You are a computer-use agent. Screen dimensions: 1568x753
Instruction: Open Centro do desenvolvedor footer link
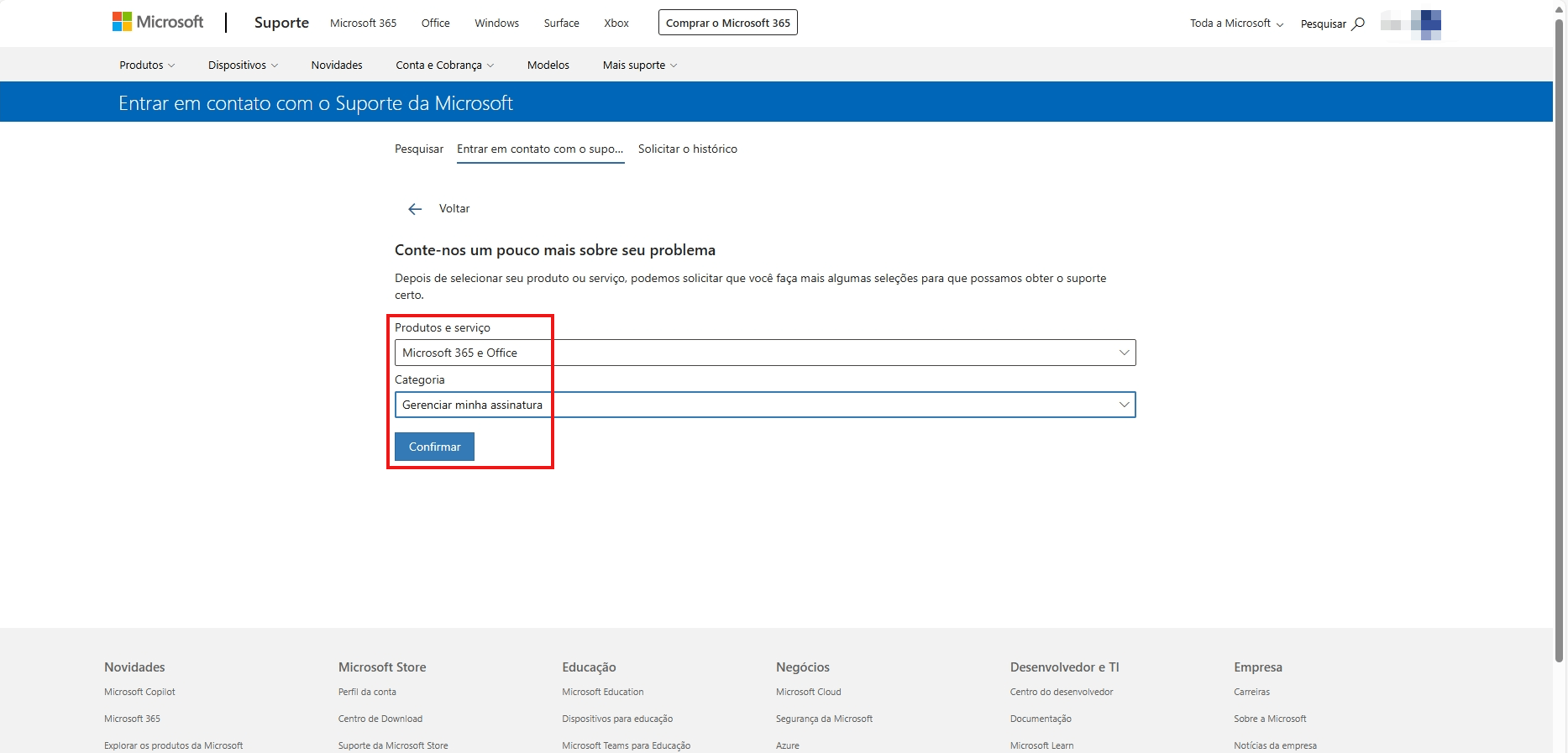pyautogui.click(x=1062, y=692)
